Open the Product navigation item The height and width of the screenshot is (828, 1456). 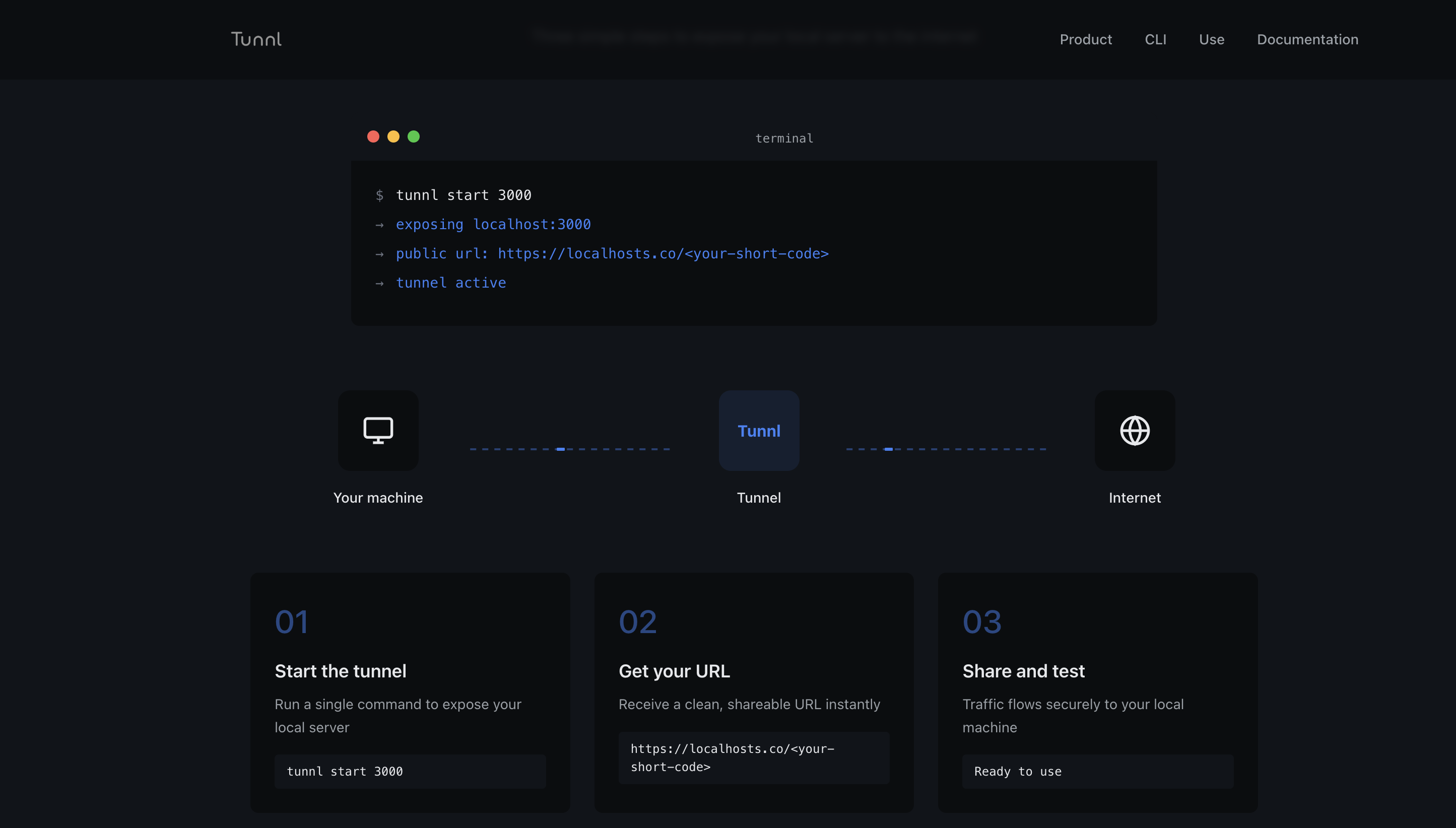(1086, 39)
